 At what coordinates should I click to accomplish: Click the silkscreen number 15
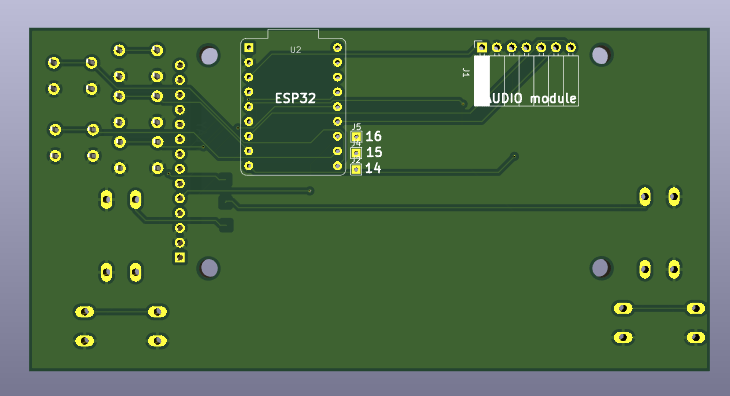374,152
